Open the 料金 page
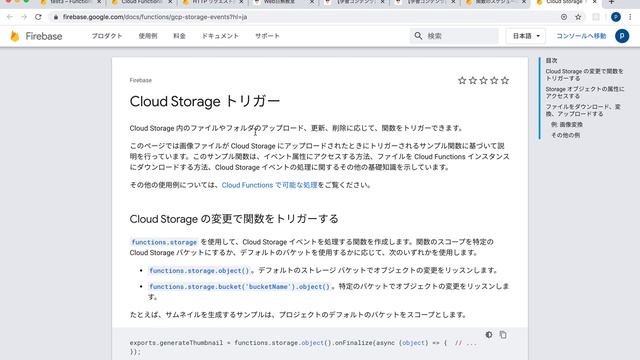 click(x=180, y=36)
